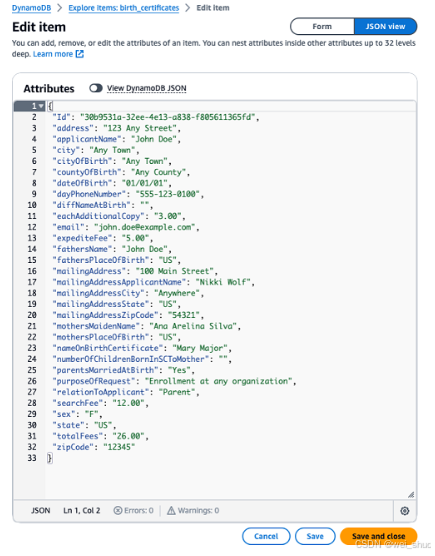Click the "purposeOfRequest" line
The image size is (435, 556).
click(174, 381)
